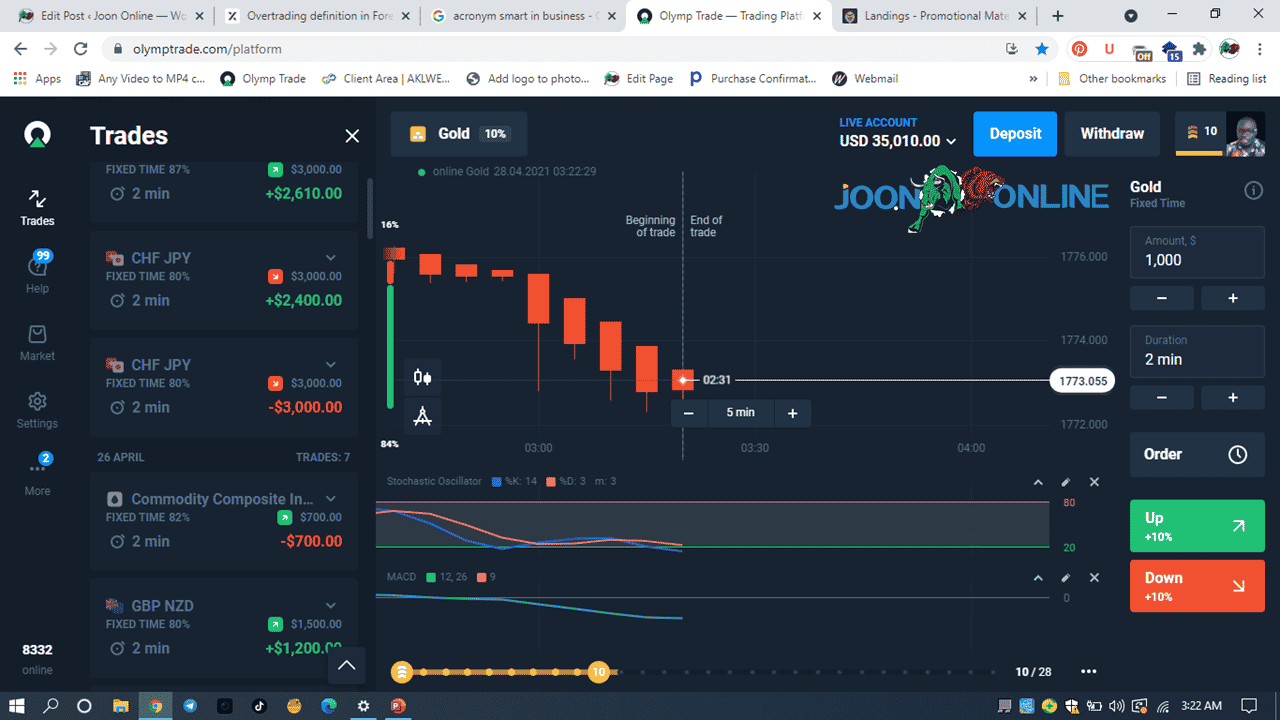
Task: Open PowerPoint from the taskbar
Action: (x=398, y=705)
